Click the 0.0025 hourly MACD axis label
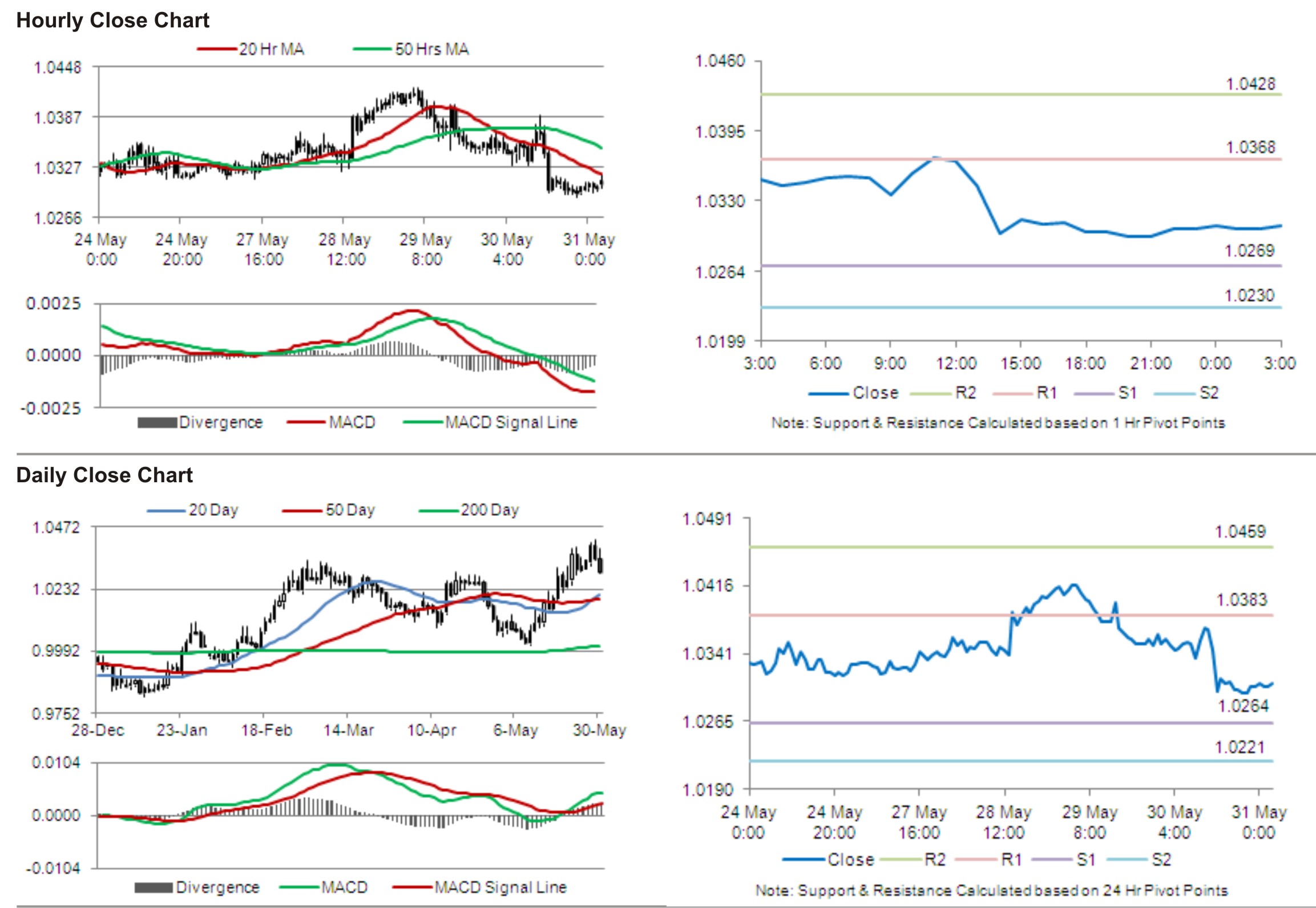1316x908 pixels. 54,303
